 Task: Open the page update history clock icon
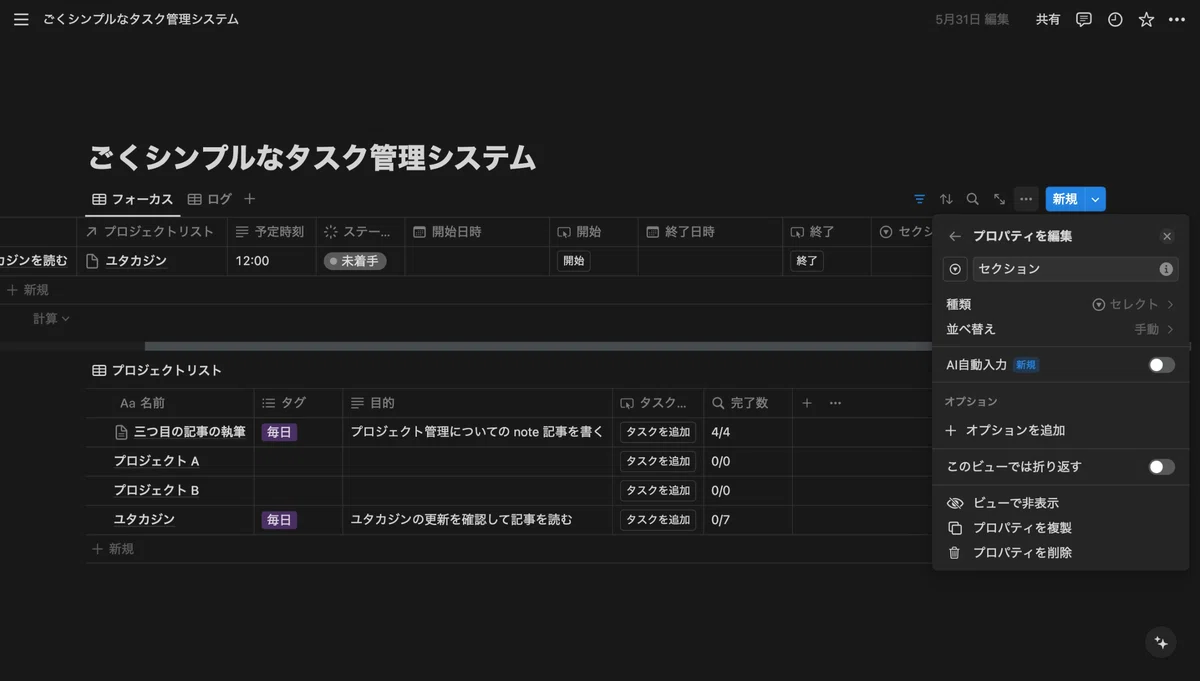click(1115, 19)
